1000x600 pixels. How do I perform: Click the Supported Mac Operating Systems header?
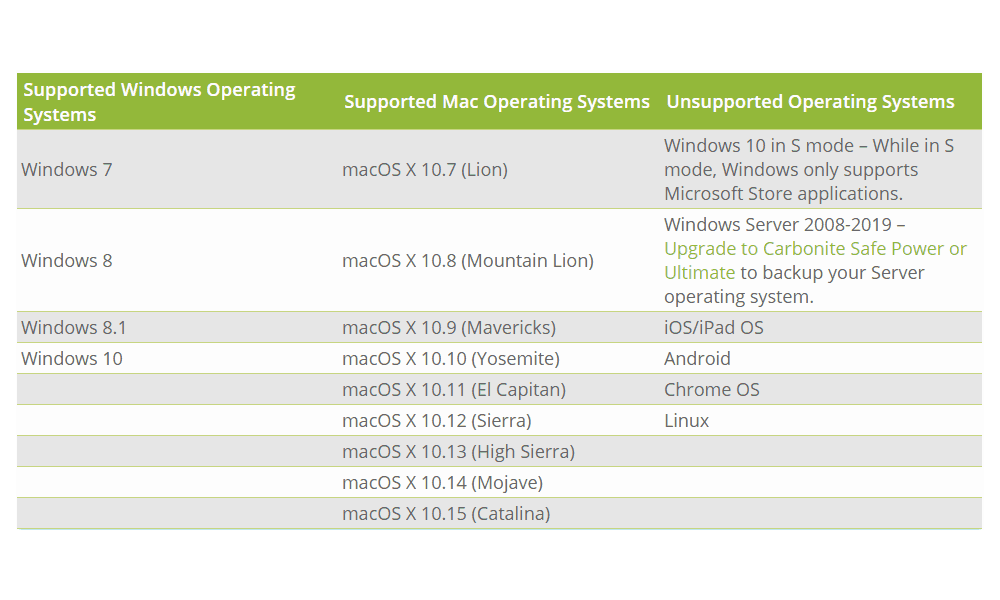click(x=497, y=102)
